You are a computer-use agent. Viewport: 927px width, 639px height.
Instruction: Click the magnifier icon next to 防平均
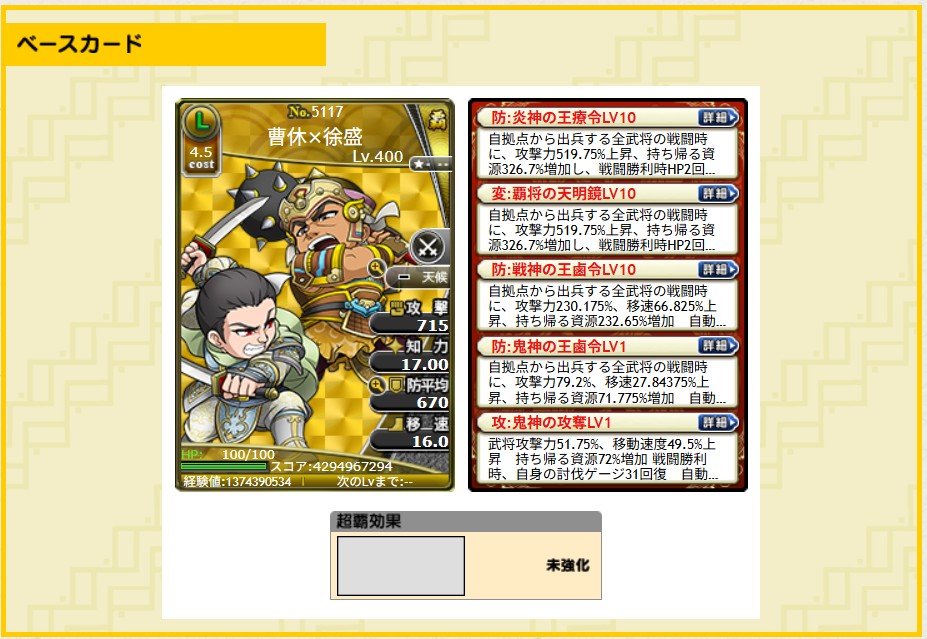pyautogui.click(x=376, y=386)
